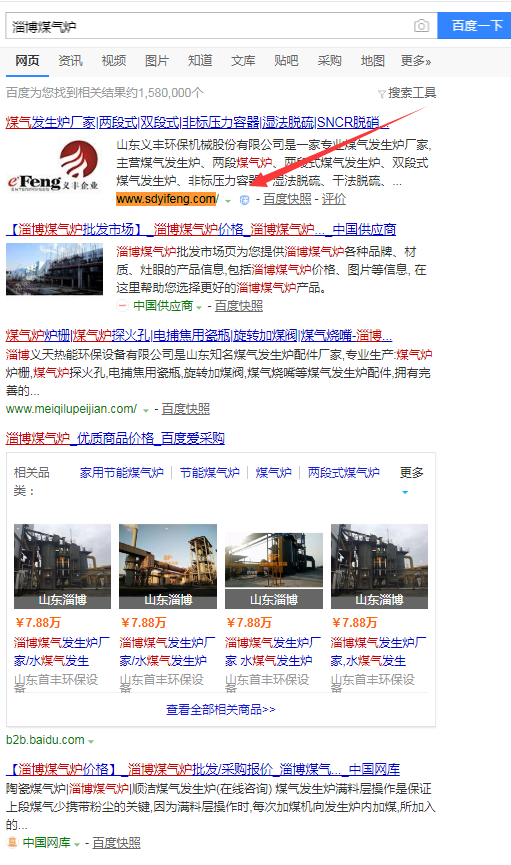Viewport: 511px width, 865px height.
Task: Open the 地图 tab
Action: (x=372, y=61)
